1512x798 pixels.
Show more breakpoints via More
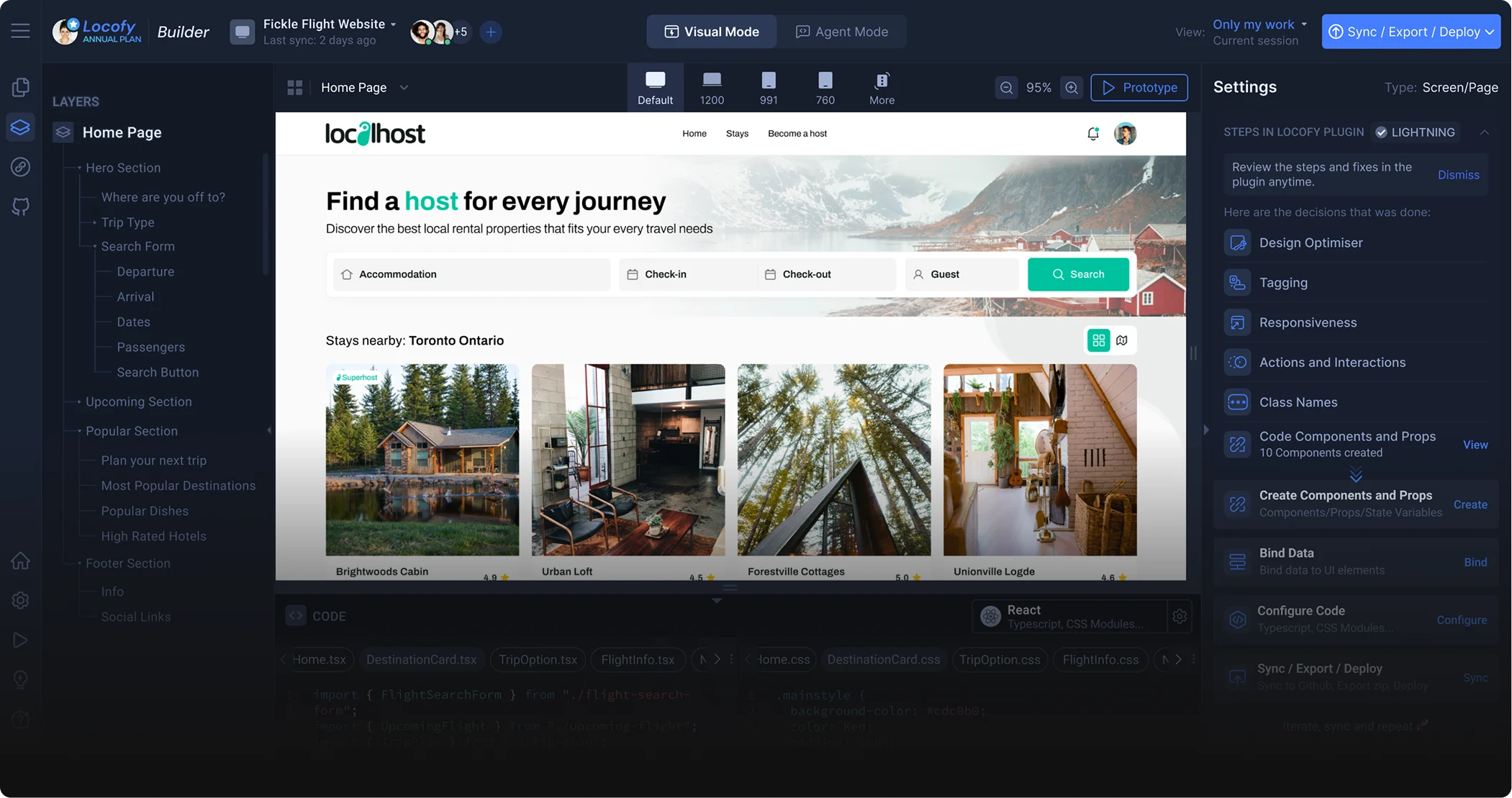click(882, 88)
